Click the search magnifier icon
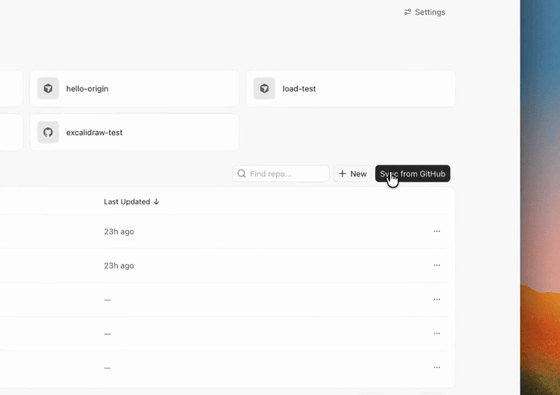 click(241, 174)
